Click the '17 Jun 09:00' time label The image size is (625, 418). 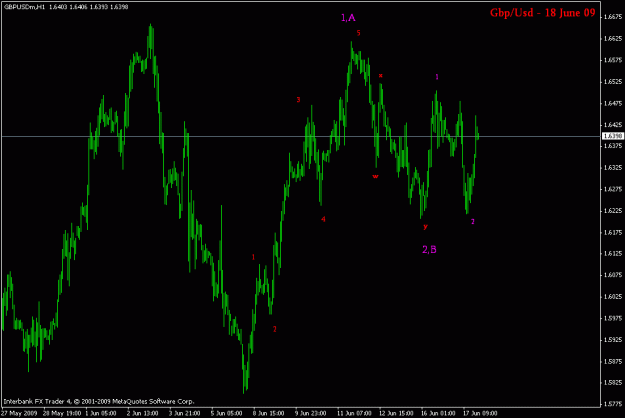tap(480, 413)
